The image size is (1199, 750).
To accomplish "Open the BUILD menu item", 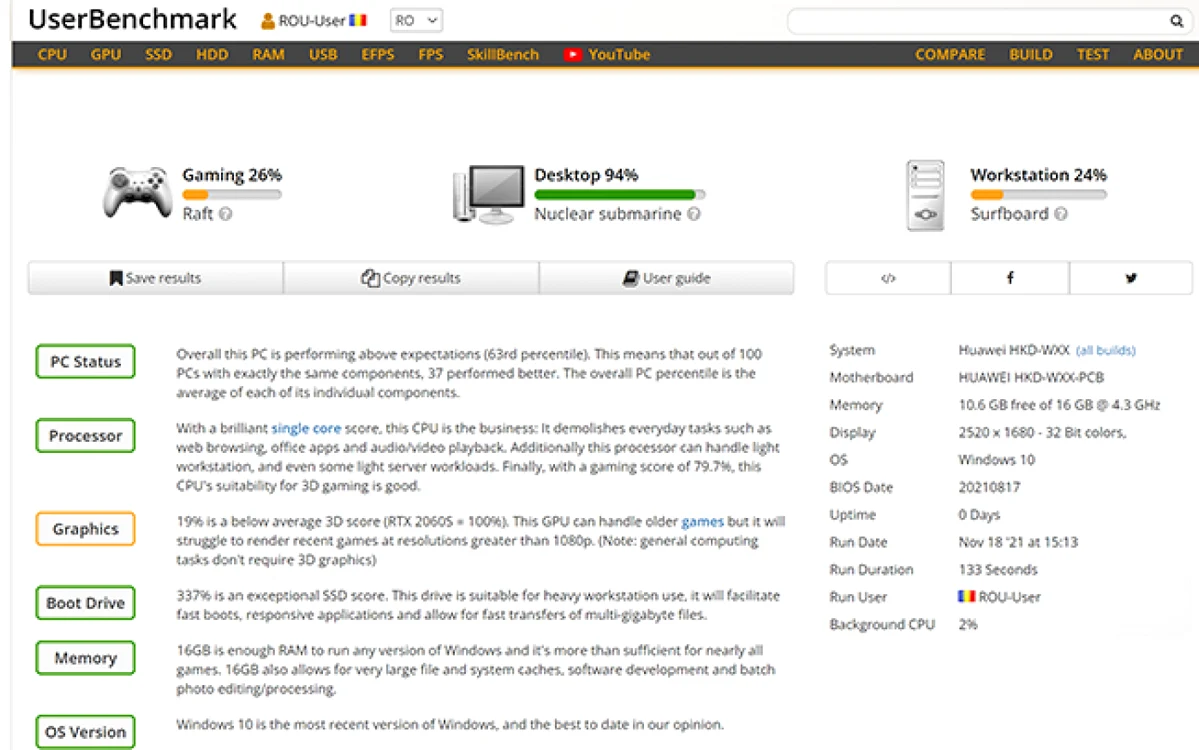I will pyautogui.click(x=1030, y=54).
